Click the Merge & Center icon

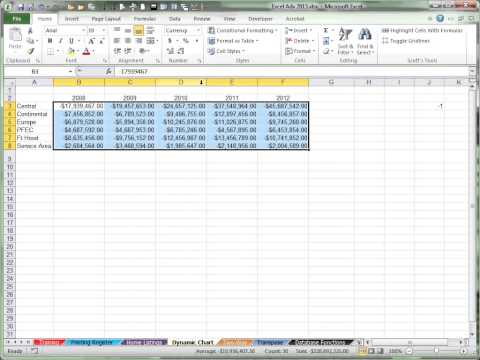(150, 41)
